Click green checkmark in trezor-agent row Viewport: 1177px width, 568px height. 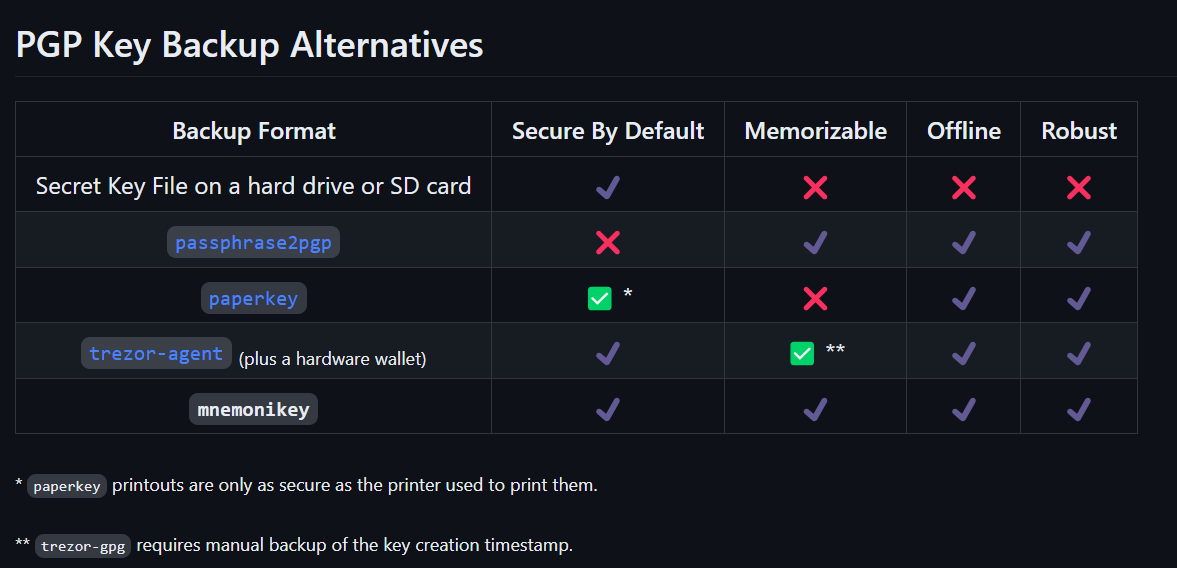[802, 353]
